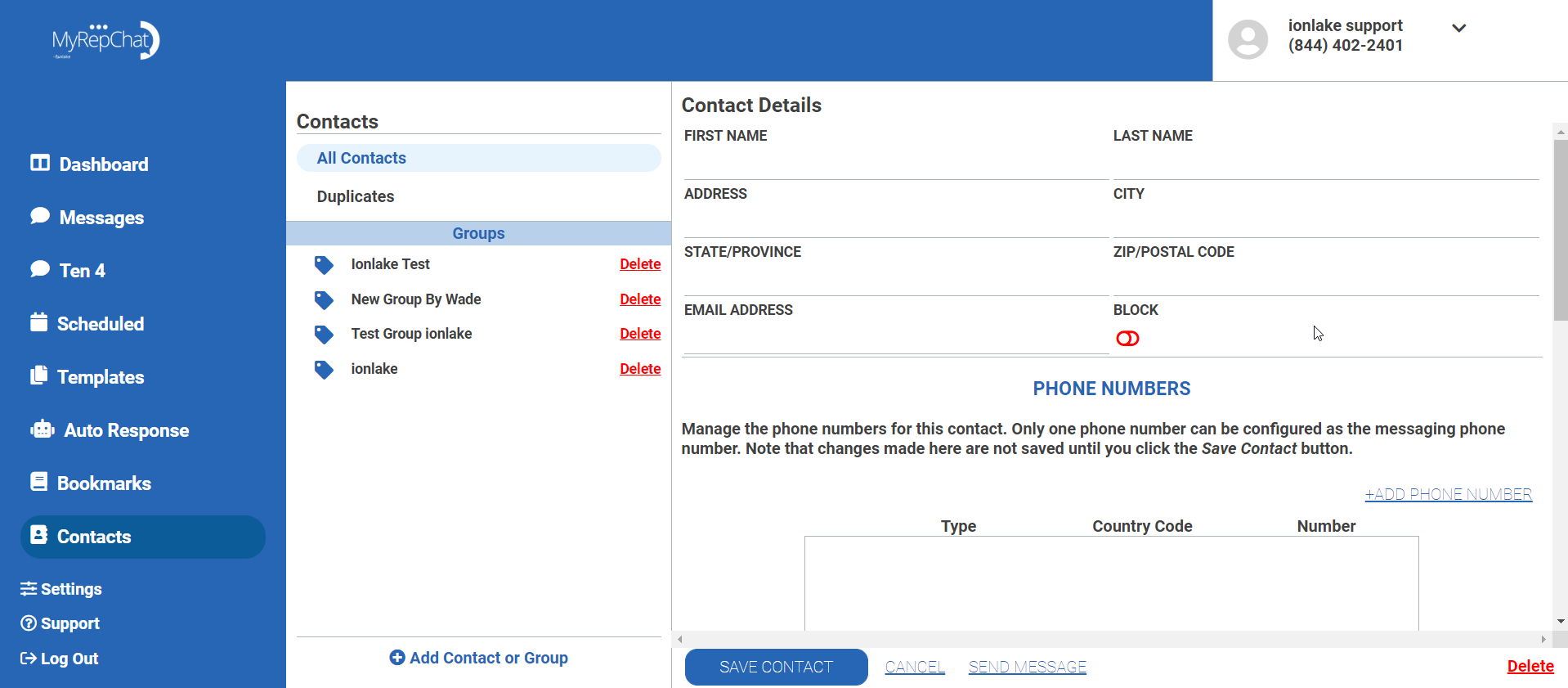Click Add Contact or Group

(x=479, y=658)
